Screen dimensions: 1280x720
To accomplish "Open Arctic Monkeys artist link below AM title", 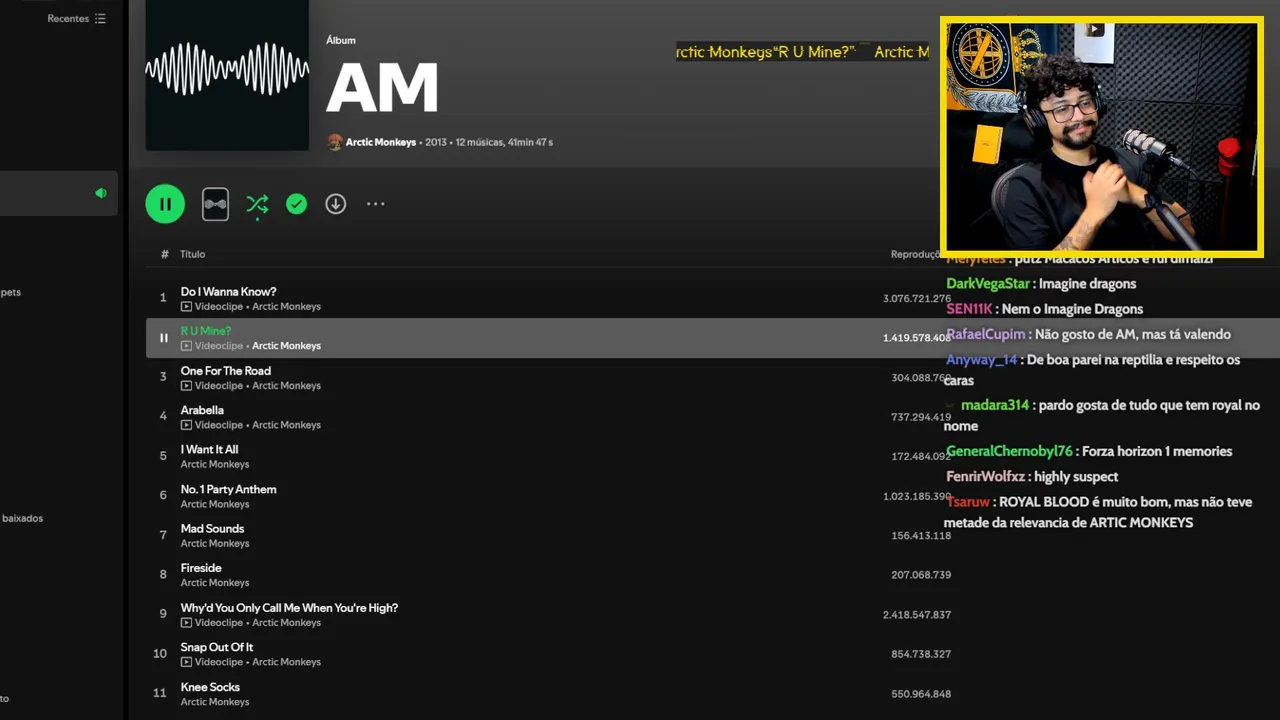I will click(381, 142).
